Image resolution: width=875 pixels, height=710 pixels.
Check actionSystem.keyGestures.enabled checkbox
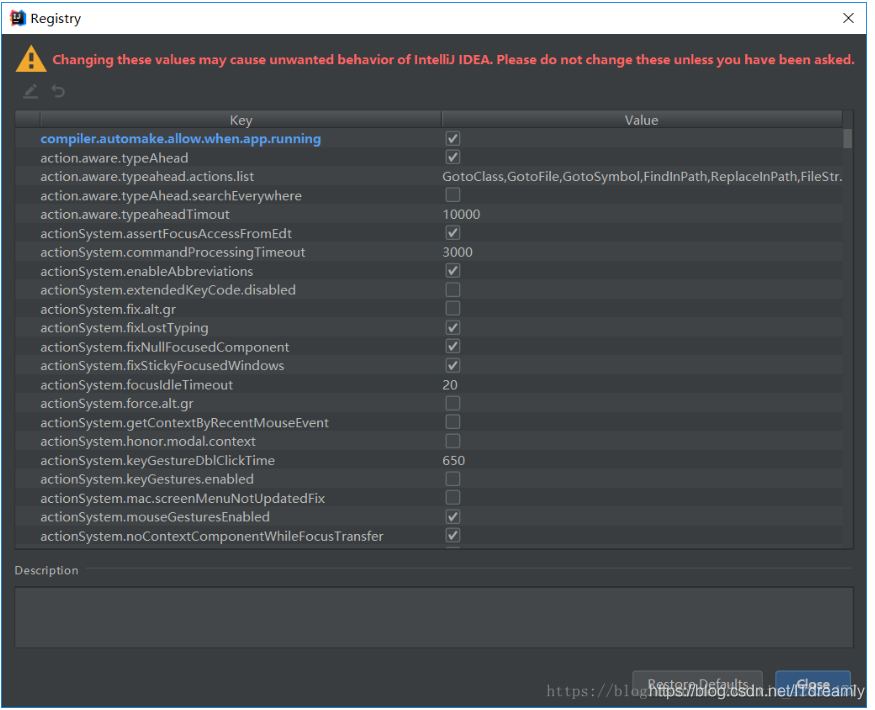(x=453, y=479)
